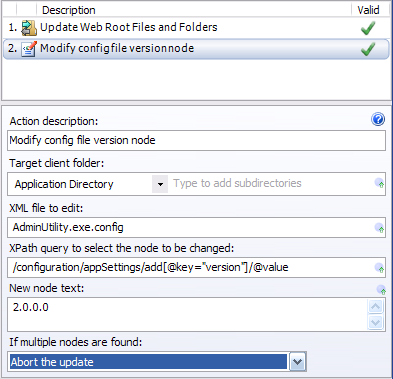Open the Application Directory dropdown arrow

click(x=160, y=184)
